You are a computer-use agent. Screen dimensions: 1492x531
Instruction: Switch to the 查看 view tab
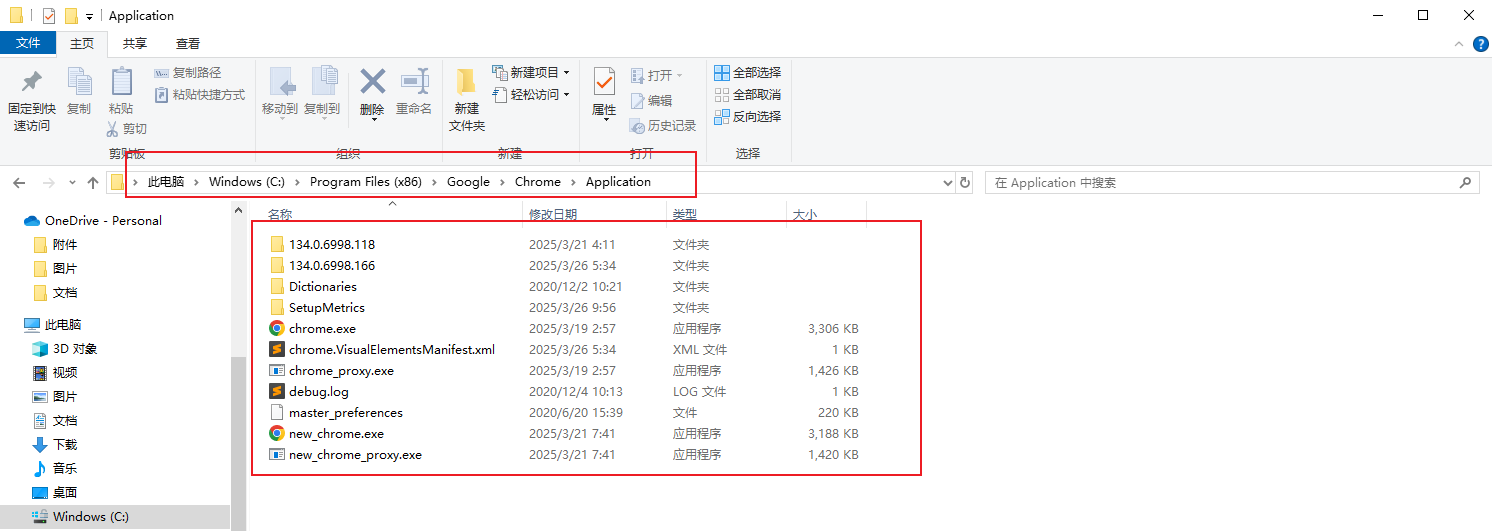pos(188,43)
